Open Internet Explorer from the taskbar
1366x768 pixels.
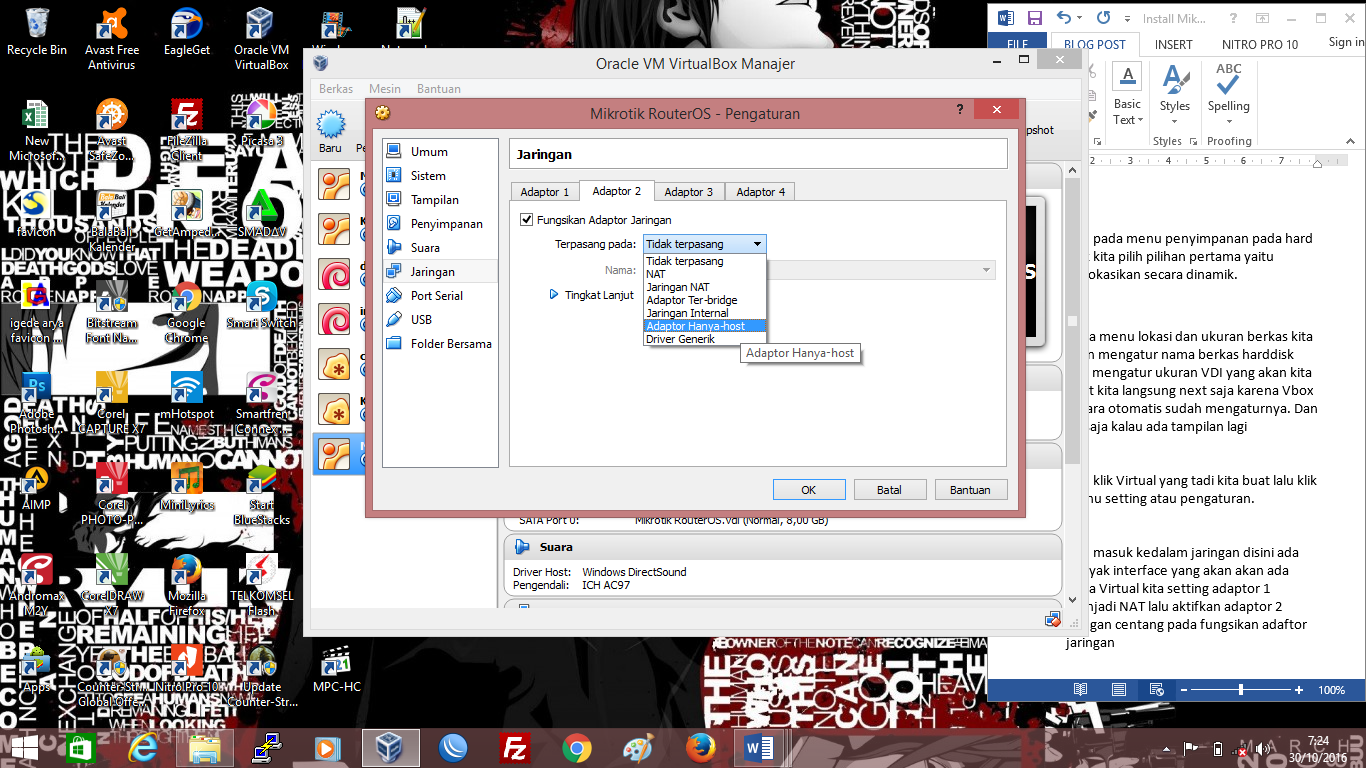[143, 748]
